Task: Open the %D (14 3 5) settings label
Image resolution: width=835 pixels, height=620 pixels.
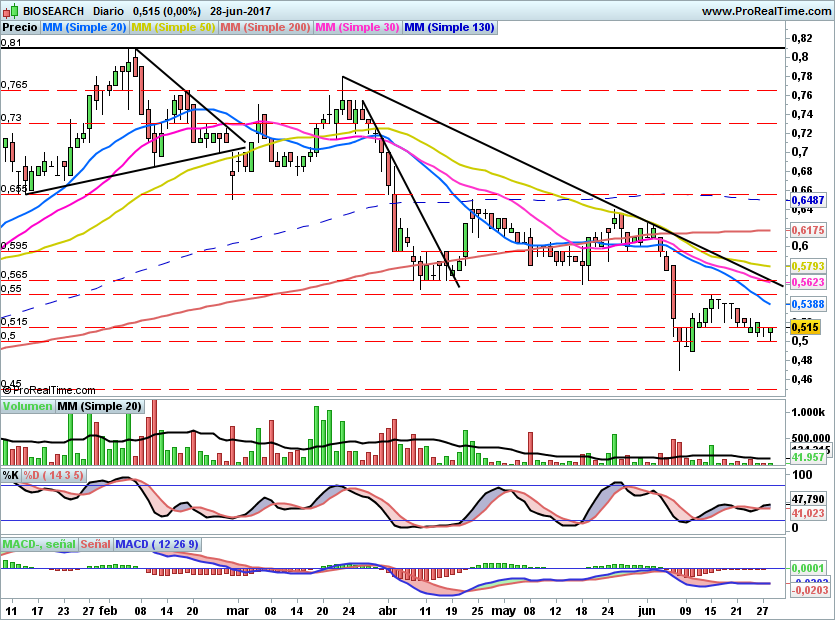Action: coord(54,474)
